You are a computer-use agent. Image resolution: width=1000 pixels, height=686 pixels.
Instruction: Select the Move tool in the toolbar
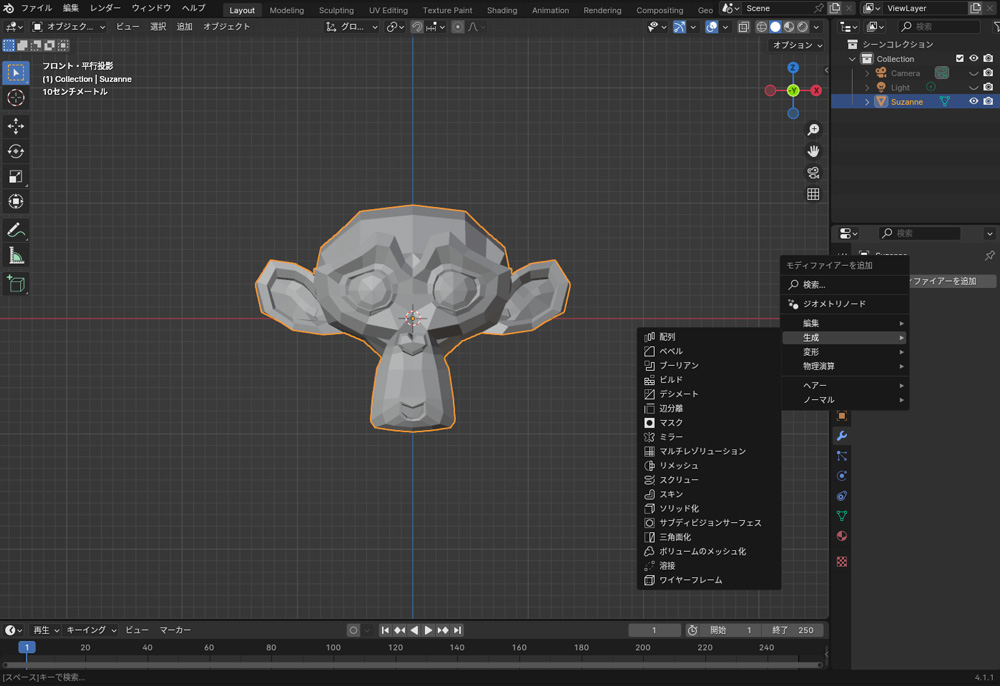[x=16, y=126]
